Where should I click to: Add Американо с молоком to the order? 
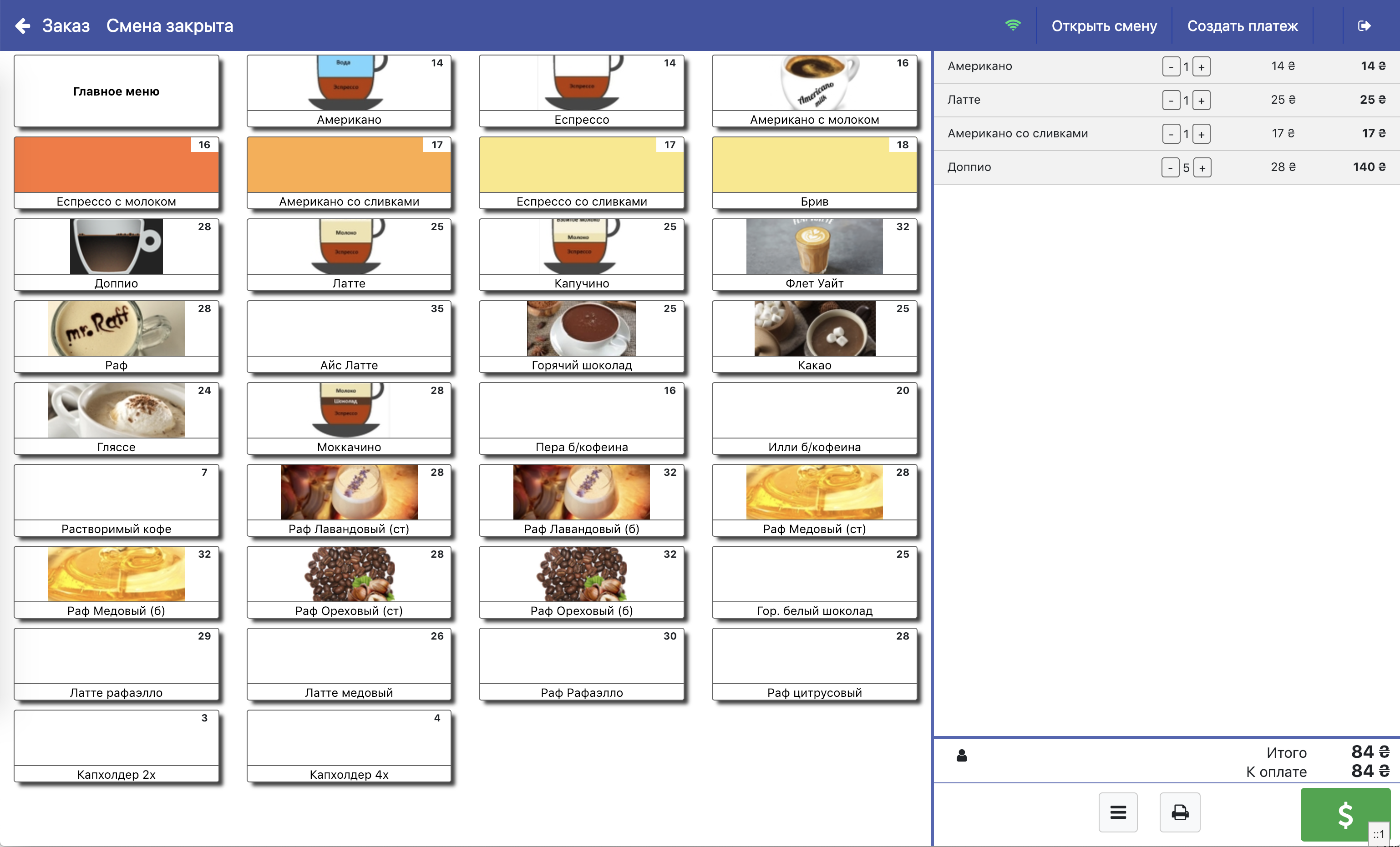pos(814,91)
